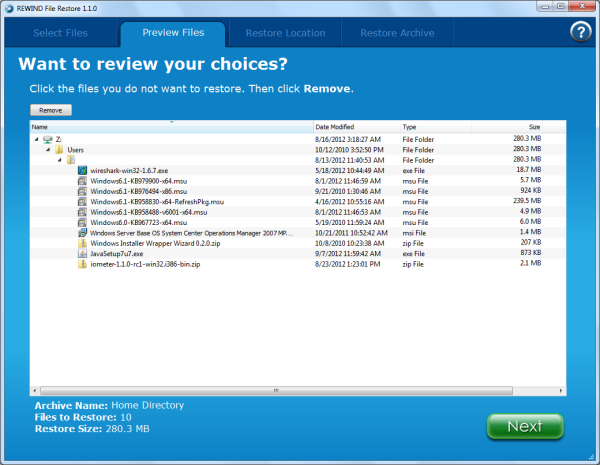Collapse the Z: drive tree node
The width and height of the screenshot is (600, 465).
point(37,139)
